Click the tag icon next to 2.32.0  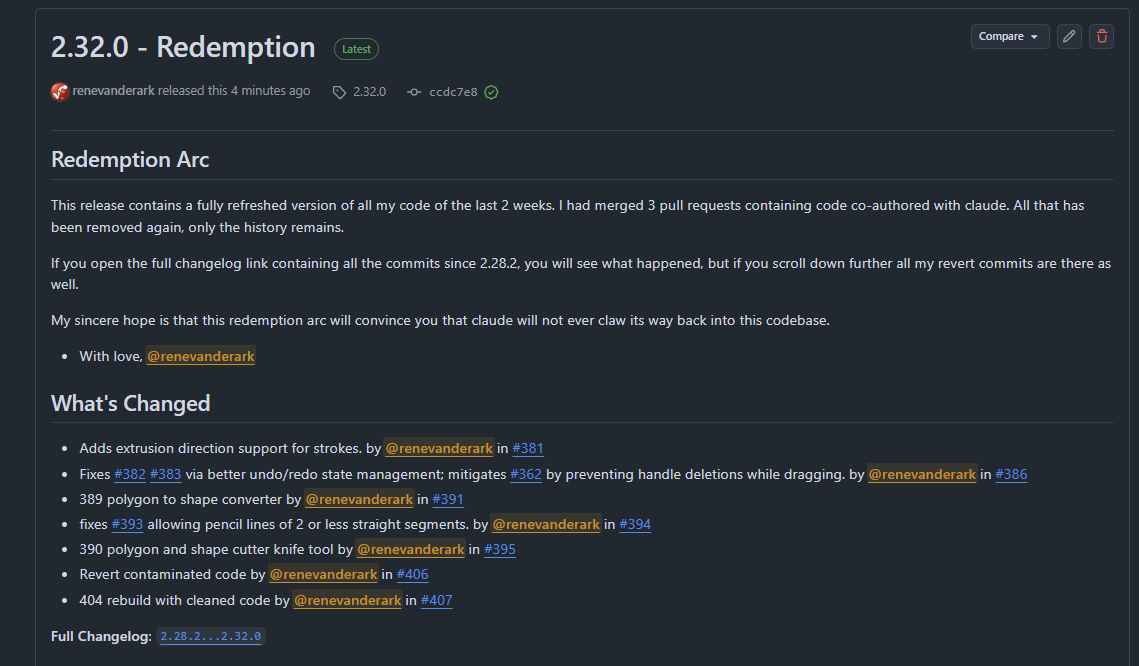tap(339, 92)
